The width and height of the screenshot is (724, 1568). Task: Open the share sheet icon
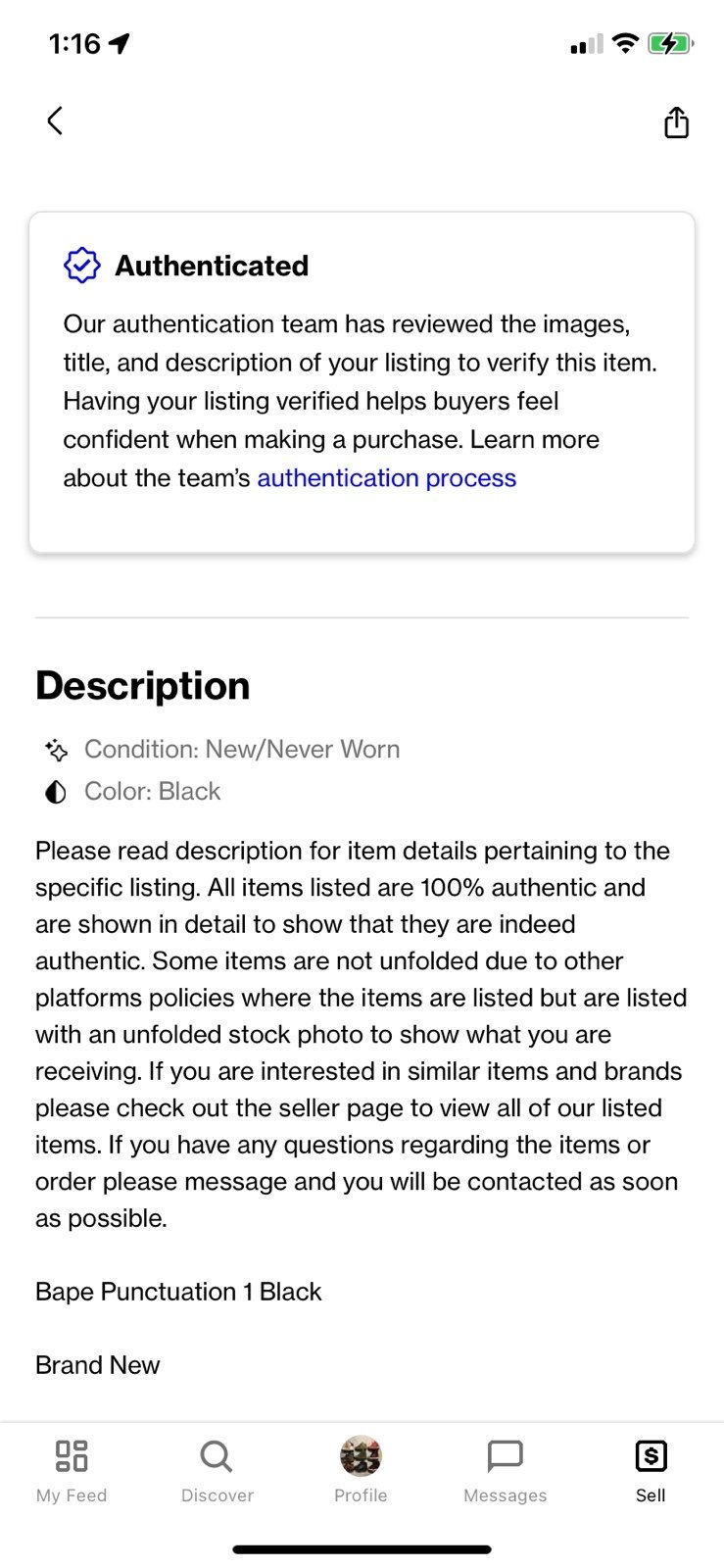point(676,122)
